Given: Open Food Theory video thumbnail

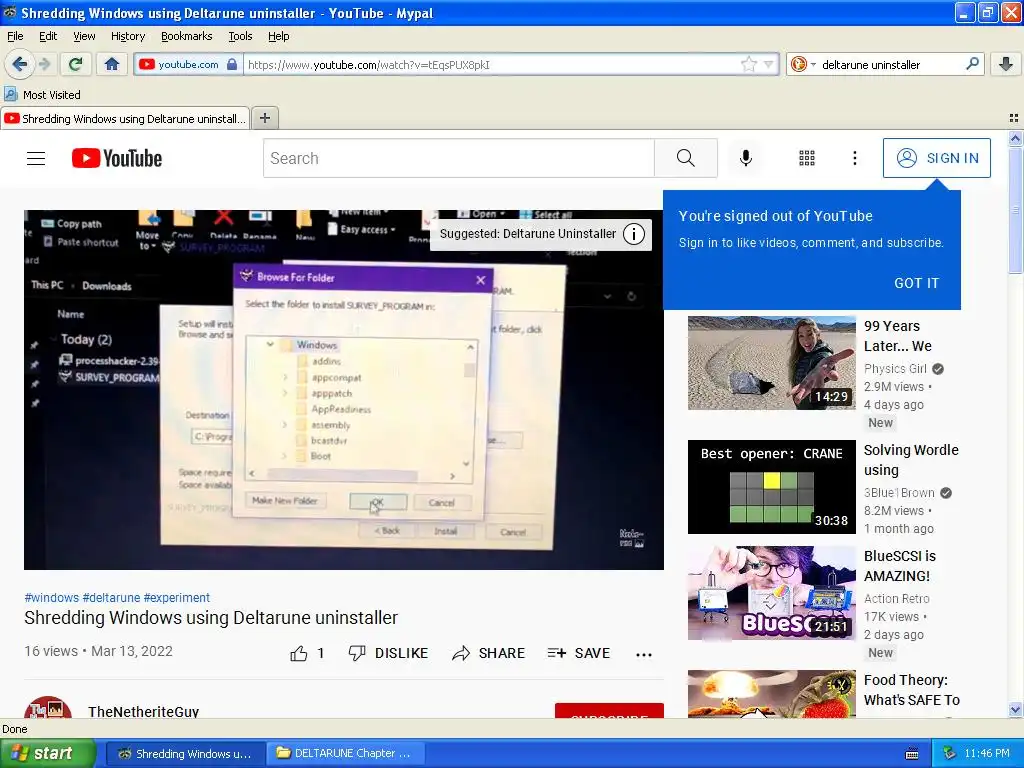Looking at the screenshot, I should click(771, 694).
